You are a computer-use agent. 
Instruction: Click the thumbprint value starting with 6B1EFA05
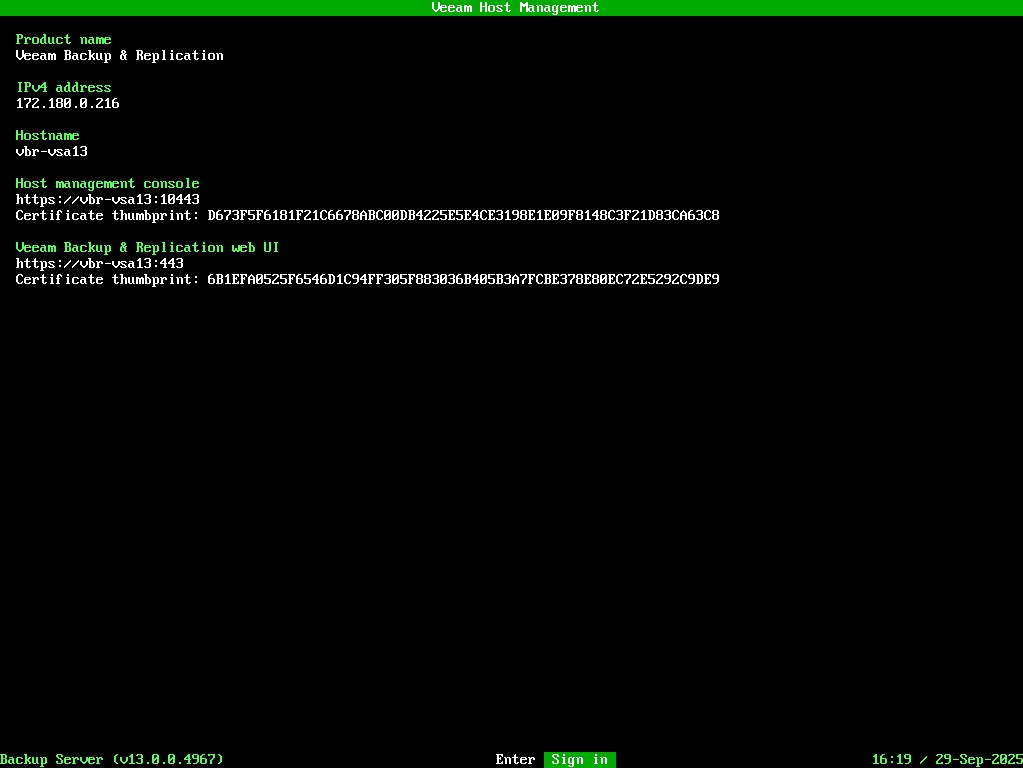click(463, 280)
